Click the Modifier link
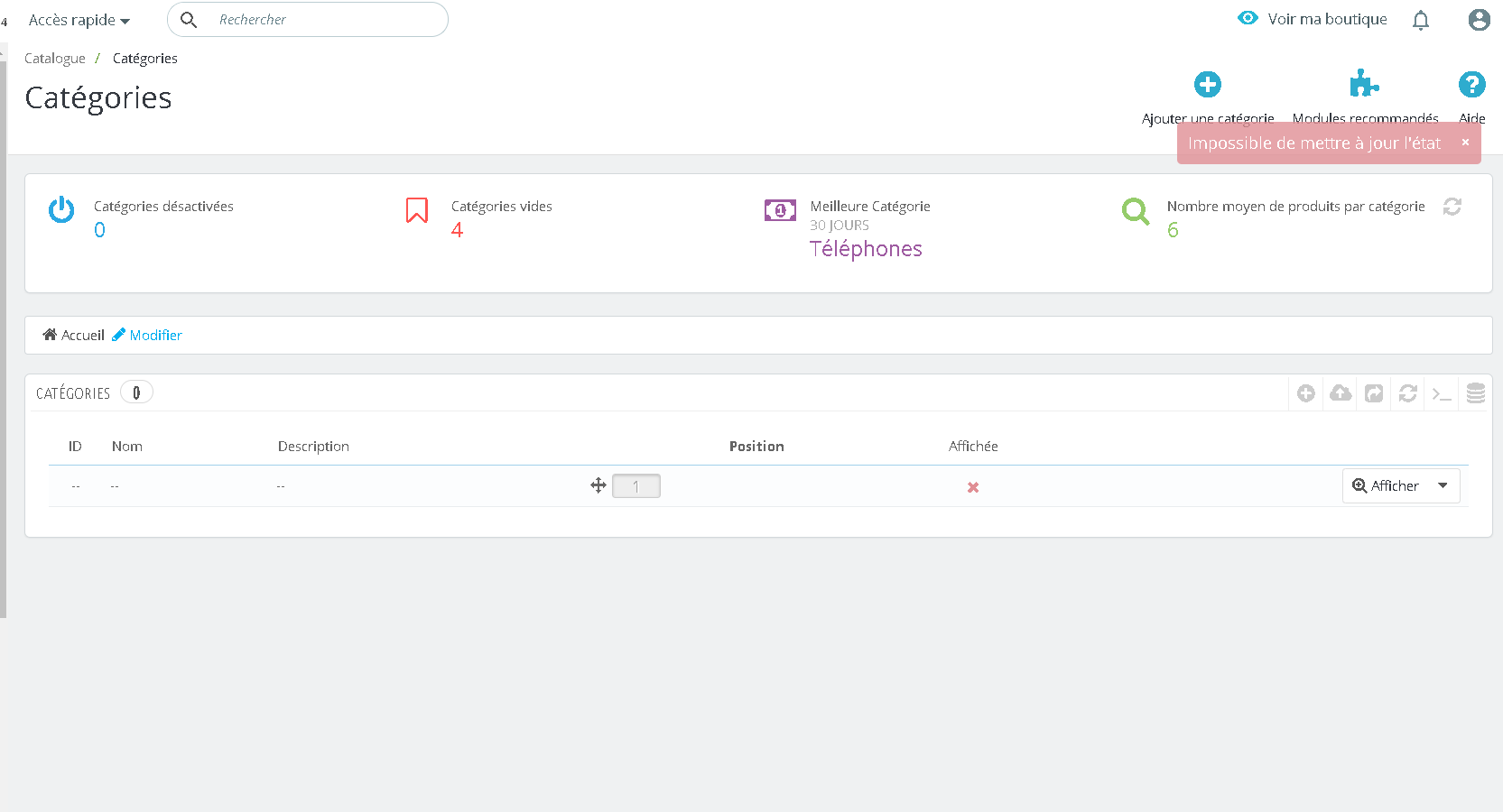Image resolution: width=1503 pixels, height=812 pixels. coord(147,335)
